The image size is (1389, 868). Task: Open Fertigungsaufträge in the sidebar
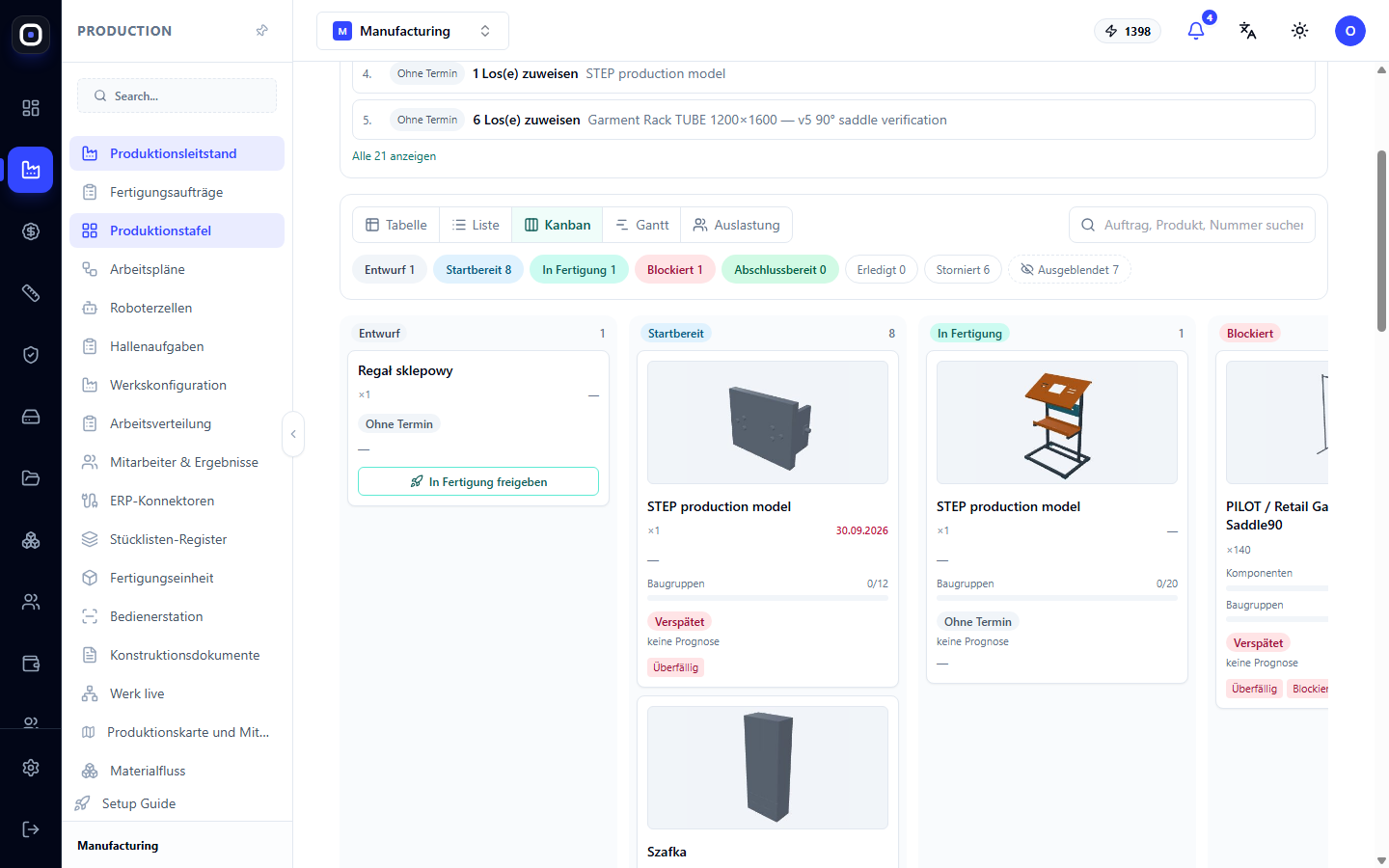coord(177,192)
